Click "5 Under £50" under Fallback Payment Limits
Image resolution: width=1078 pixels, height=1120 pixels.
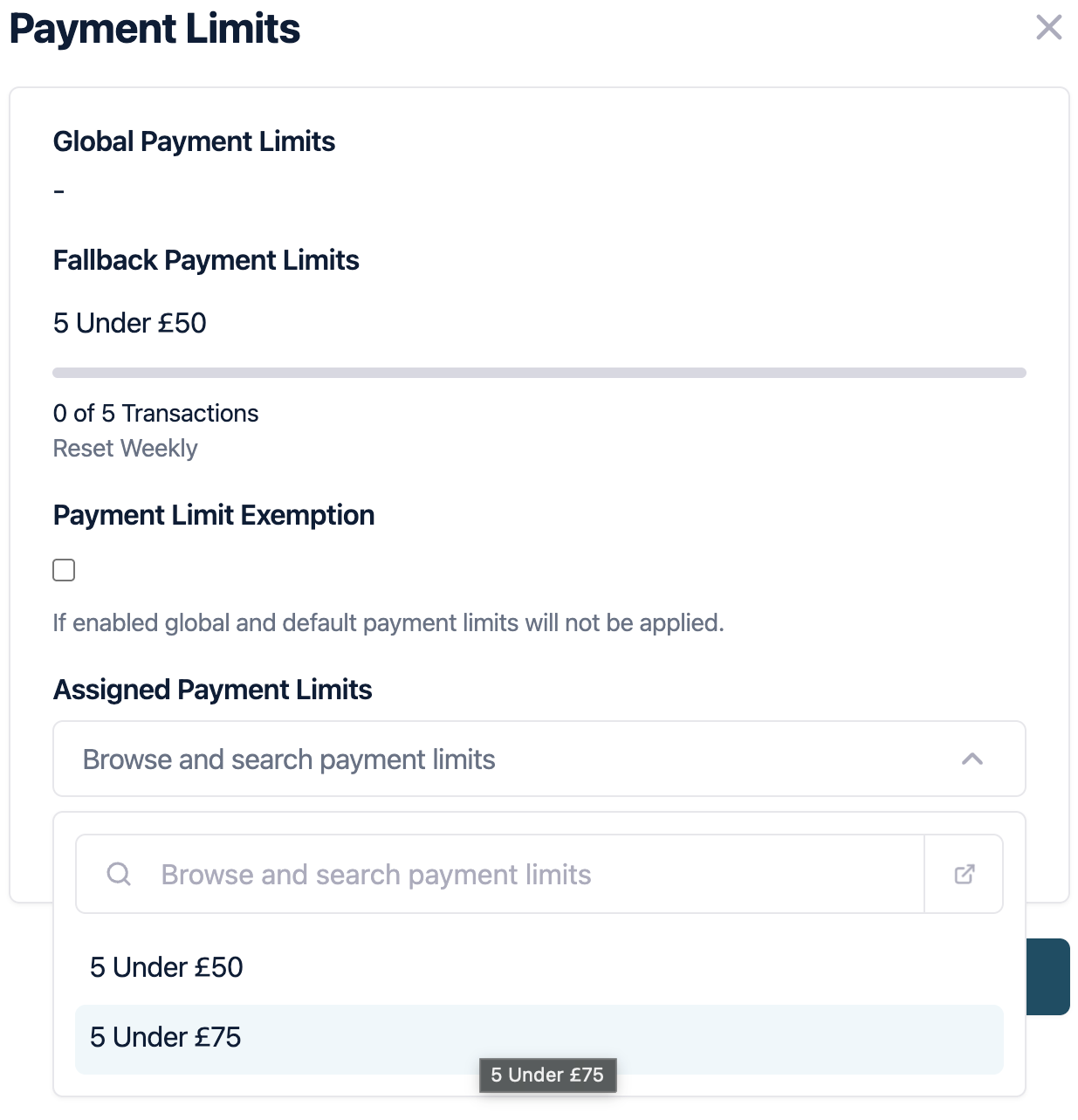pos(130,323)
